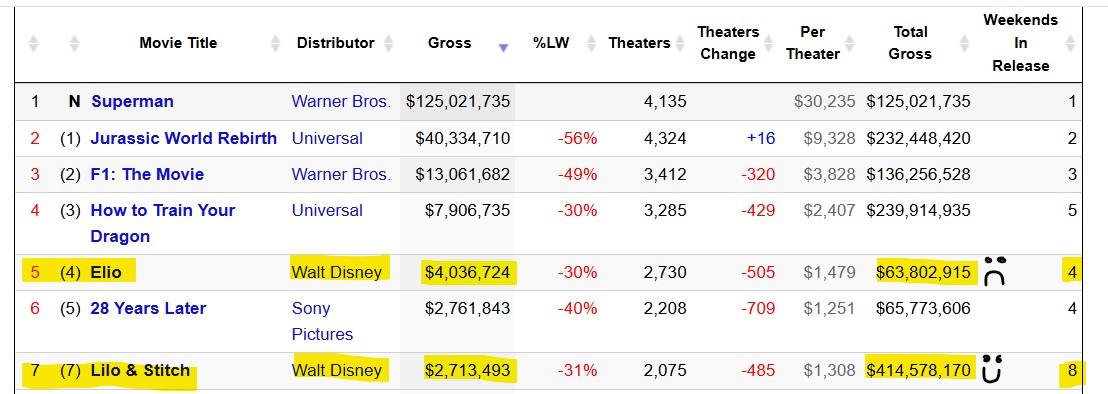The width and height of the screenshot is (1108, 394).
Task: Open How to Train Your Dragon link
Action: pos(163,223)
